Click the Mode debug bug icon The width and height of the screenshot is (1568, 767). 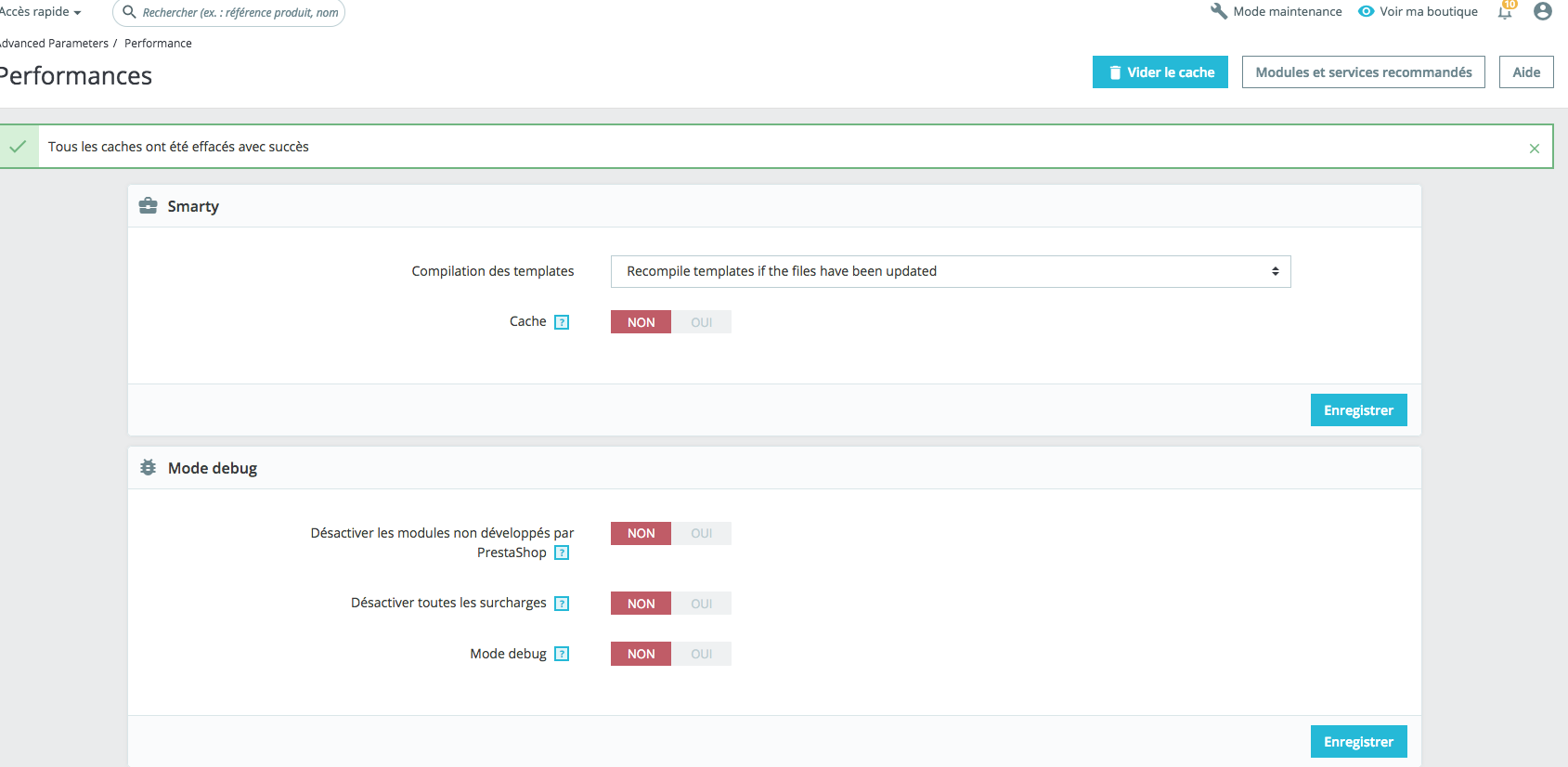148,468
